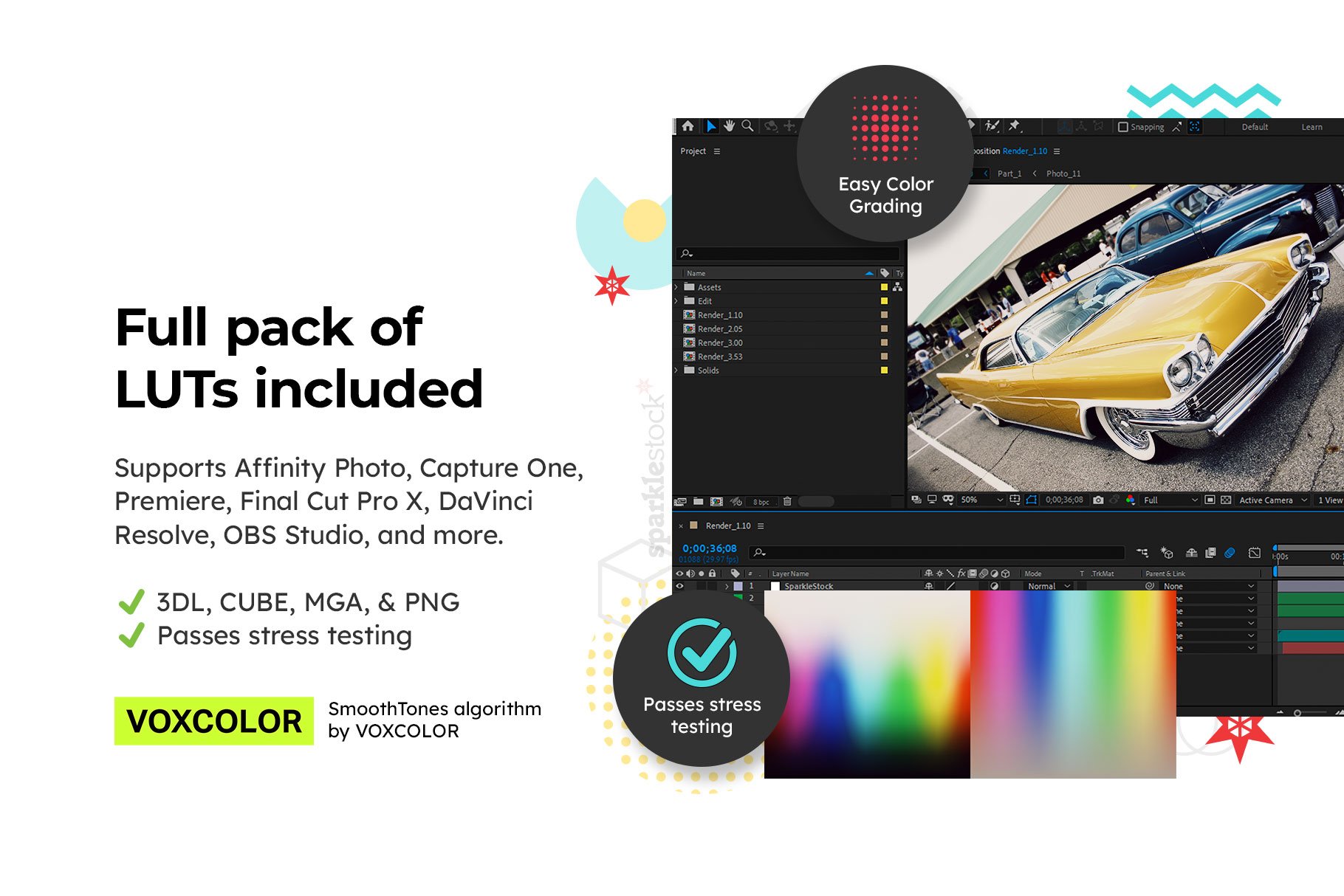Open the 50% magnification dropdown
Image resolution: width=1344 pixels, height=896 pixels.
pos(981,500)
